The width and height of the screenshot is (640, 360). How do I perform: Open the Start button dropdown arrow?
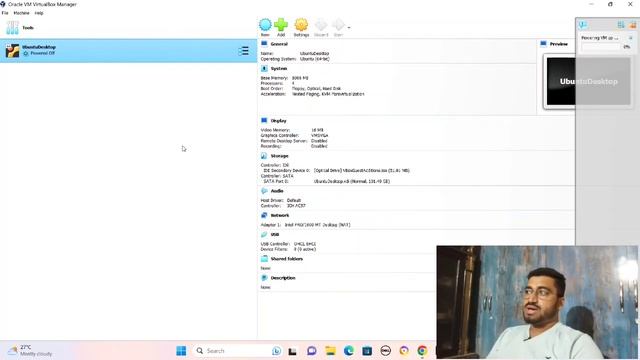349,28
